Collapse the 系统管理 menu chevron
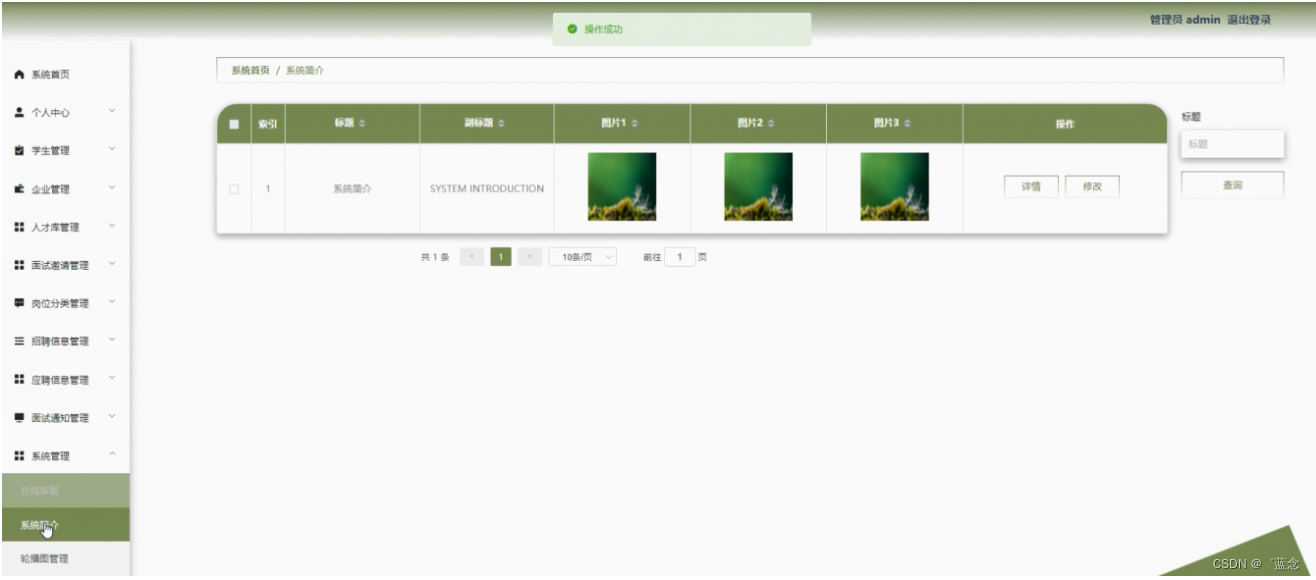 pos(112,455)
